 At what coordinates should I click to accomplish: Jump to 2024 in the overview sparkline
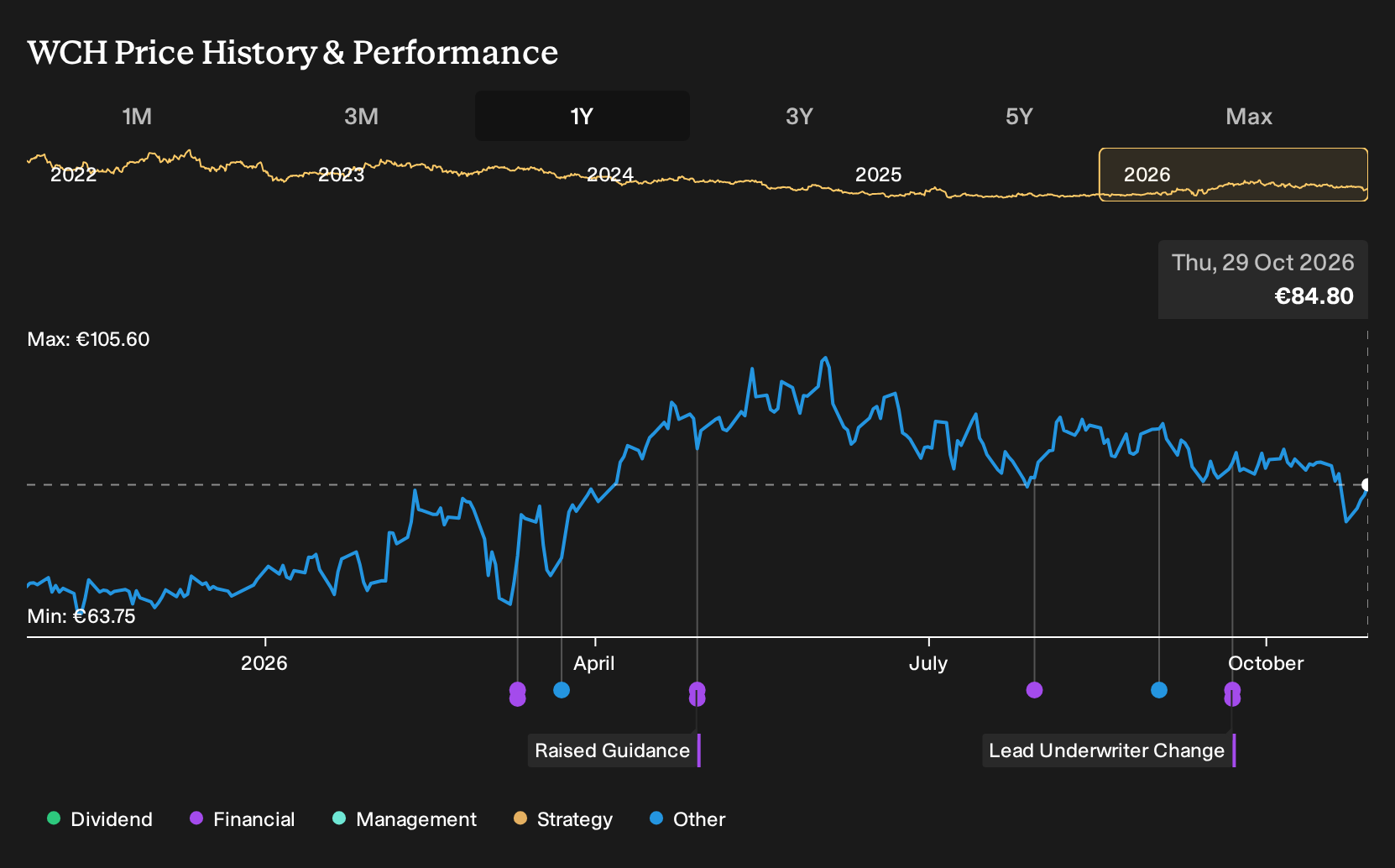pyautogui.click(x=609, y=175)
